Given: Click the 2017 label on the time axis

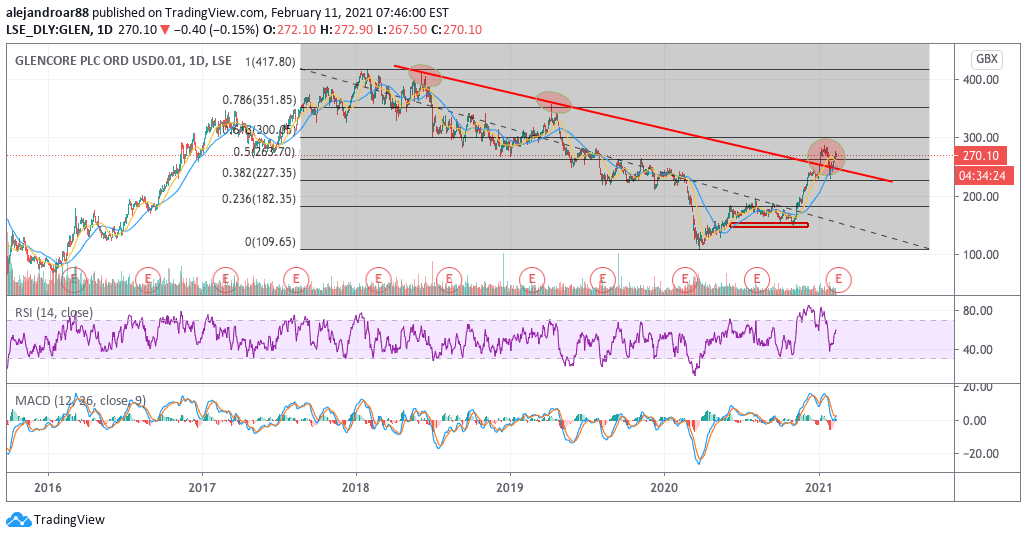Looking at the screenshot, I should pyautogui.click(x=202, y=488).
